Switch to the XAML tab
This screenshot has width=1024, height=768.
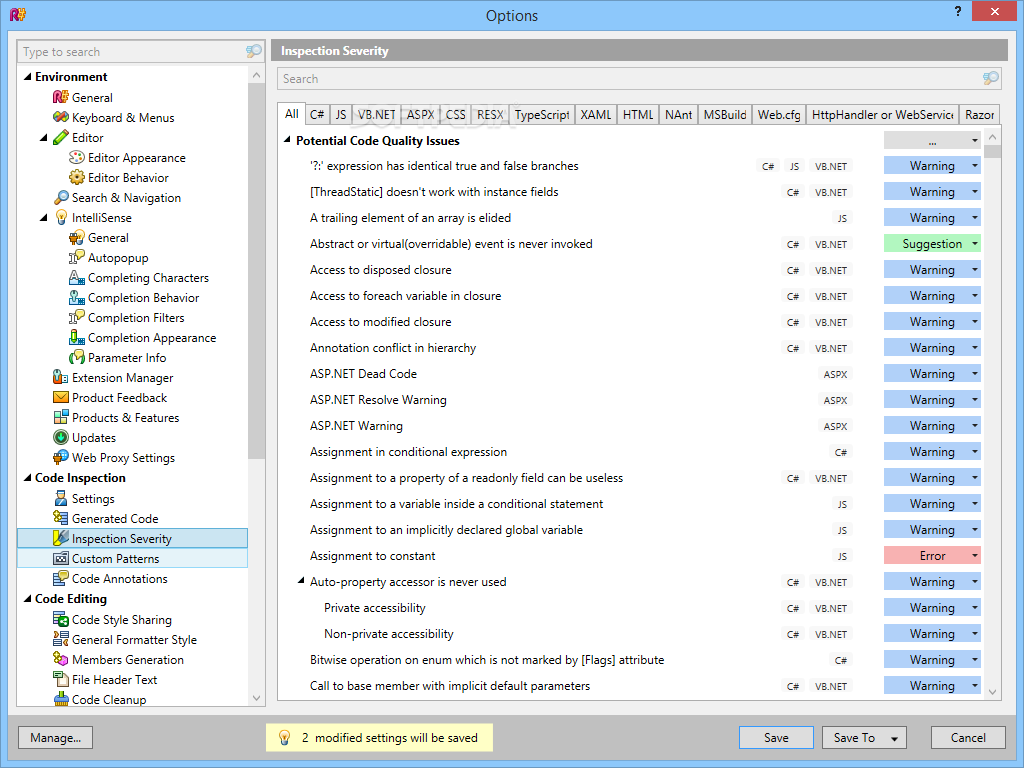pyautogui.click(x=596, y=114)
